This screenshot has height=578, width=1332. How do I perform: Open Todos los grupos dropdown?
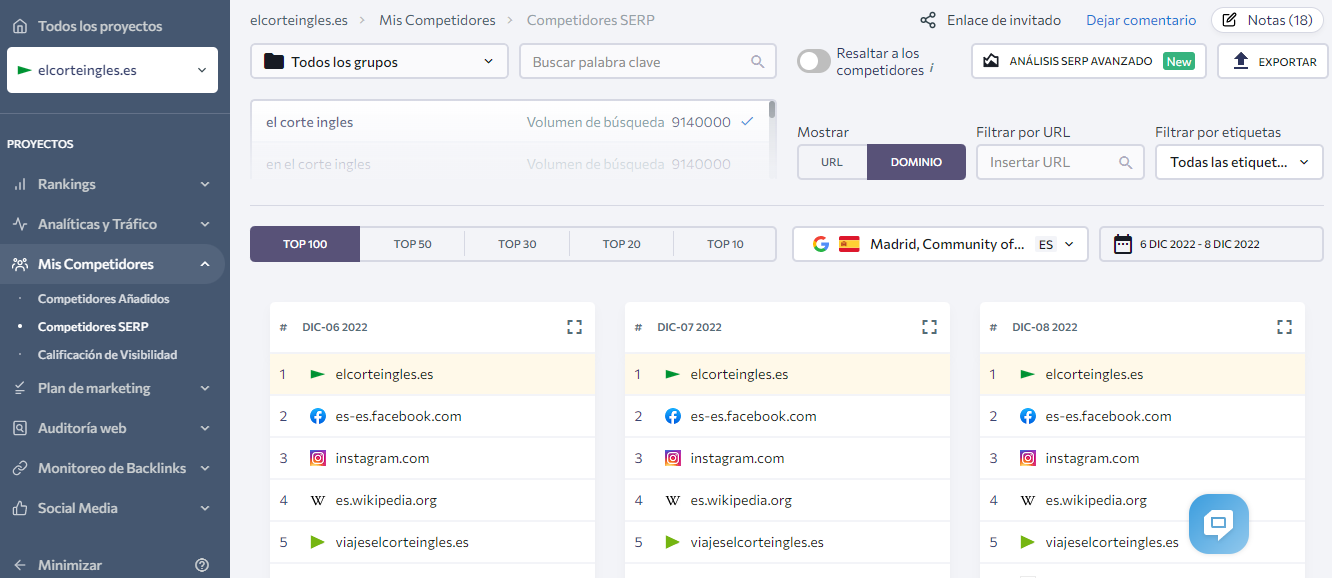tap(379, 61)
